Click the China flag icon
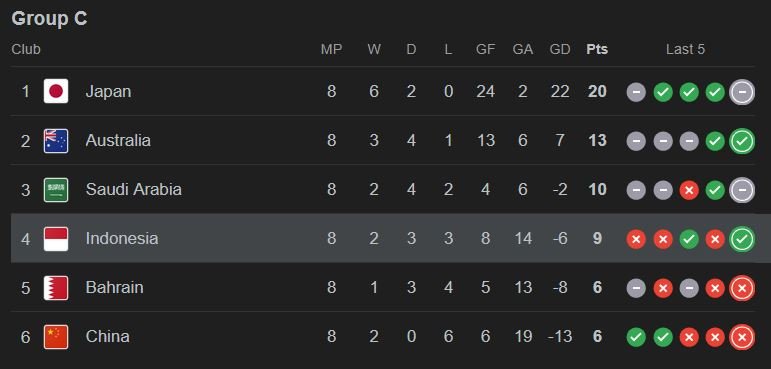Viewport: 771px width, 369px height. [x=56, y=337]
